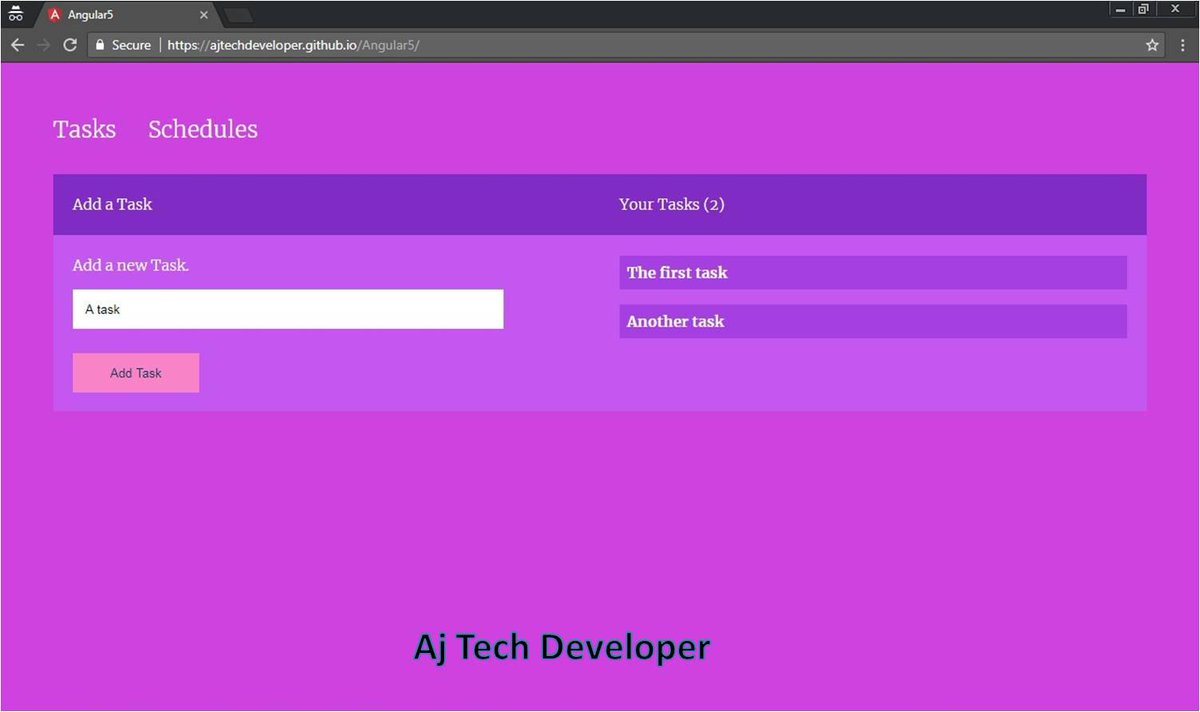Open the Chrome menu three-dots icon

click(x=1183, y=45)
